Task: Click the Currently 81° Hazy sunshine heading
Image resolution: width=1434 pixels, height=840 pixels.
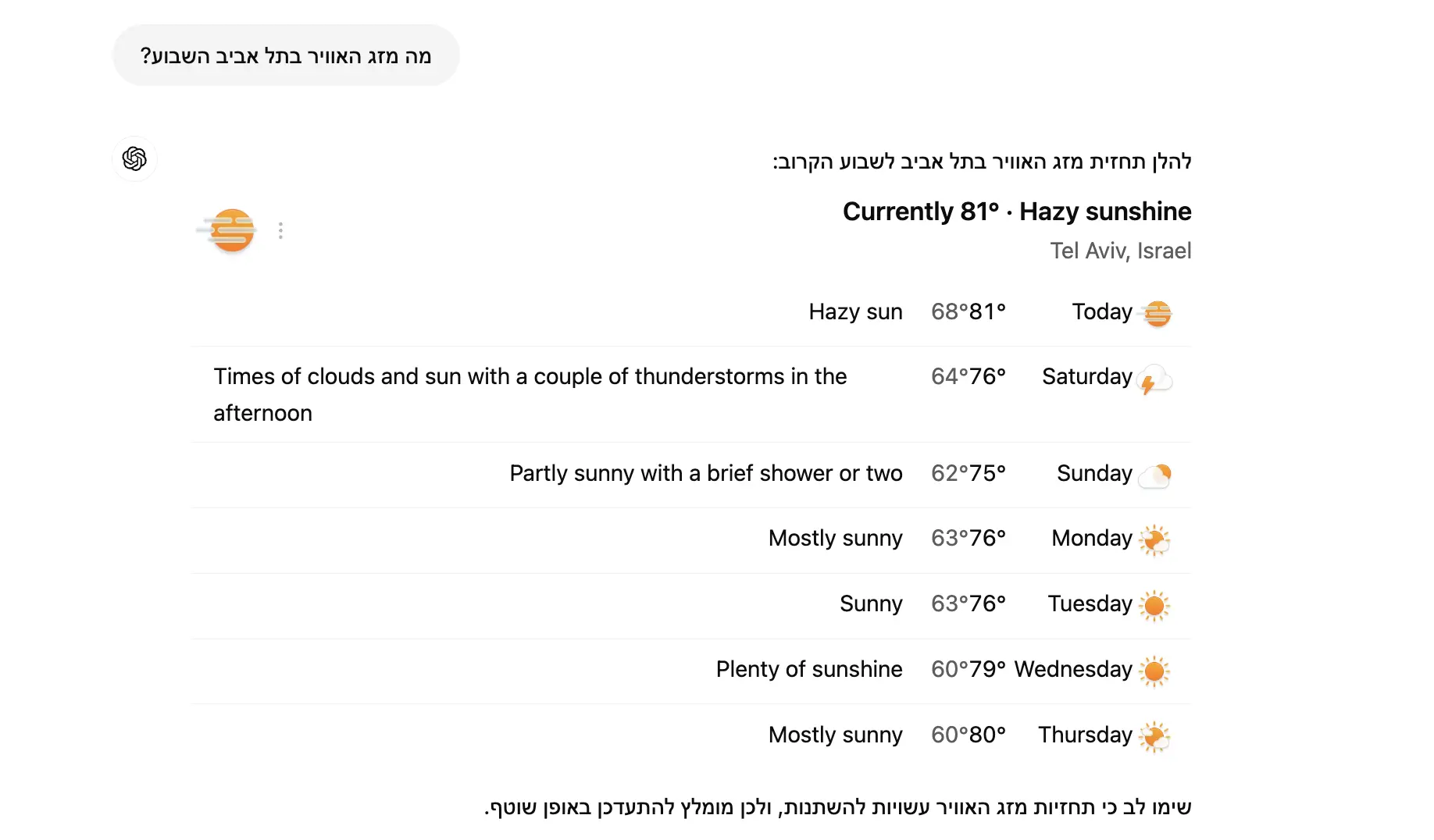Action: 1016,212
